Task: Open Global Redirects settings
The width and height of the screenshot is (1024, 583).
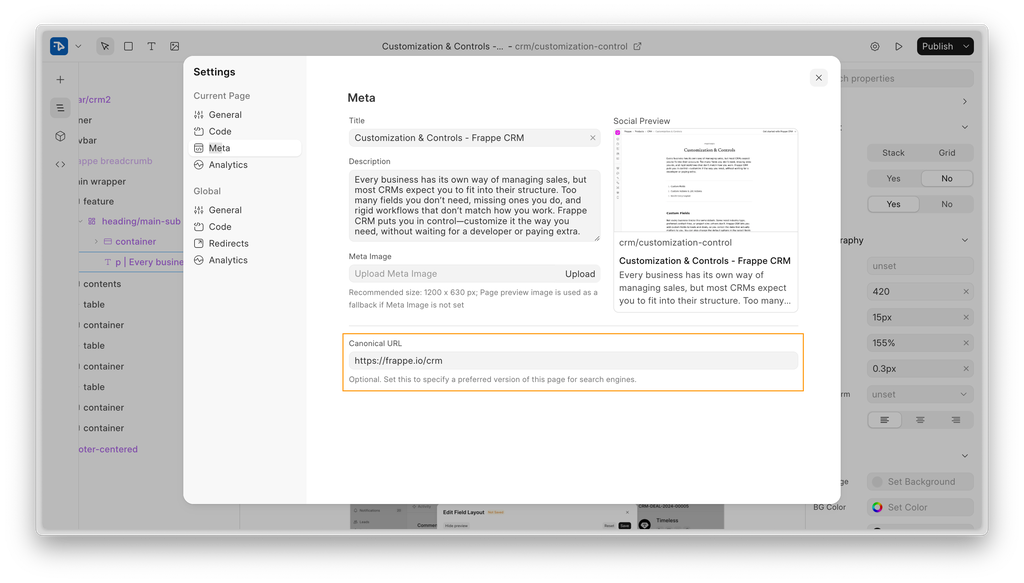Action: pyautogui.click(x=245, y=244)
